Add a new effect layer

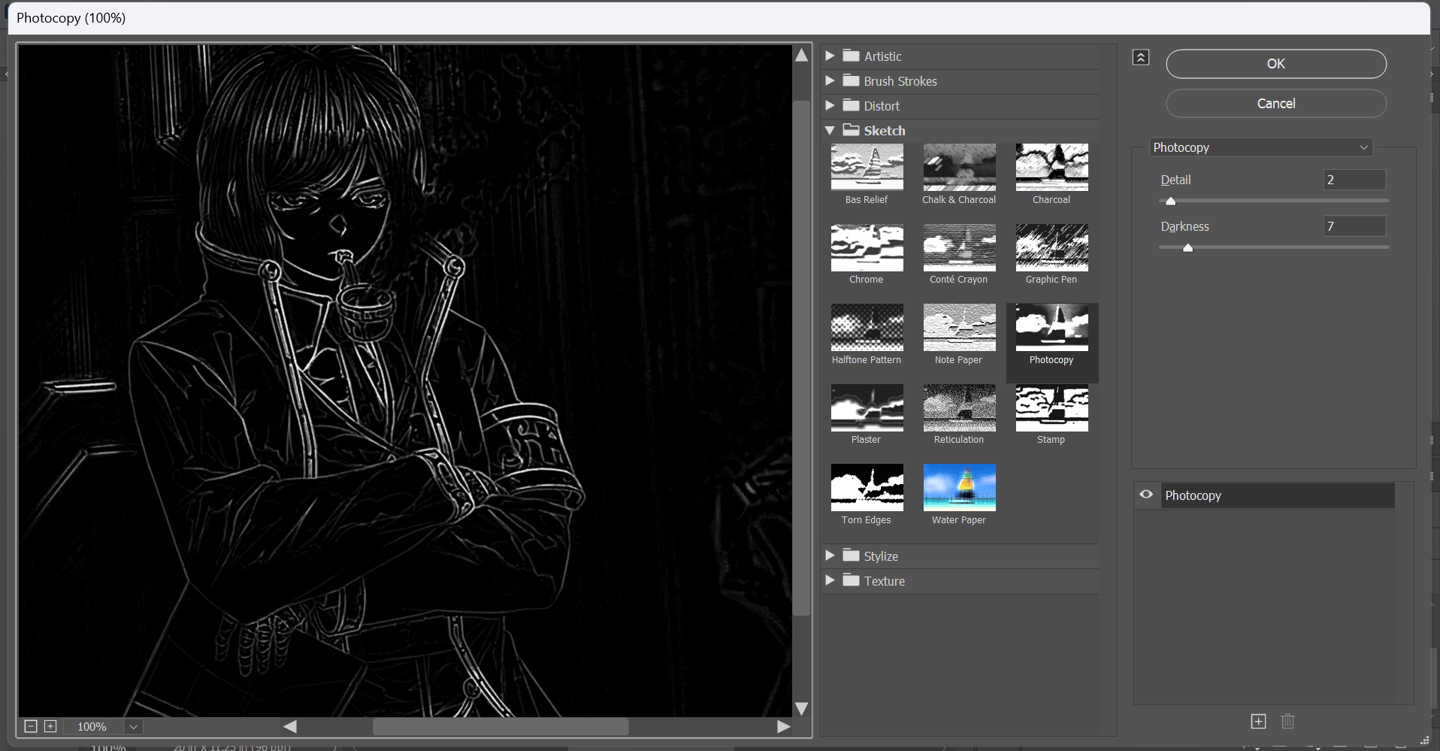coord(1258,721)
